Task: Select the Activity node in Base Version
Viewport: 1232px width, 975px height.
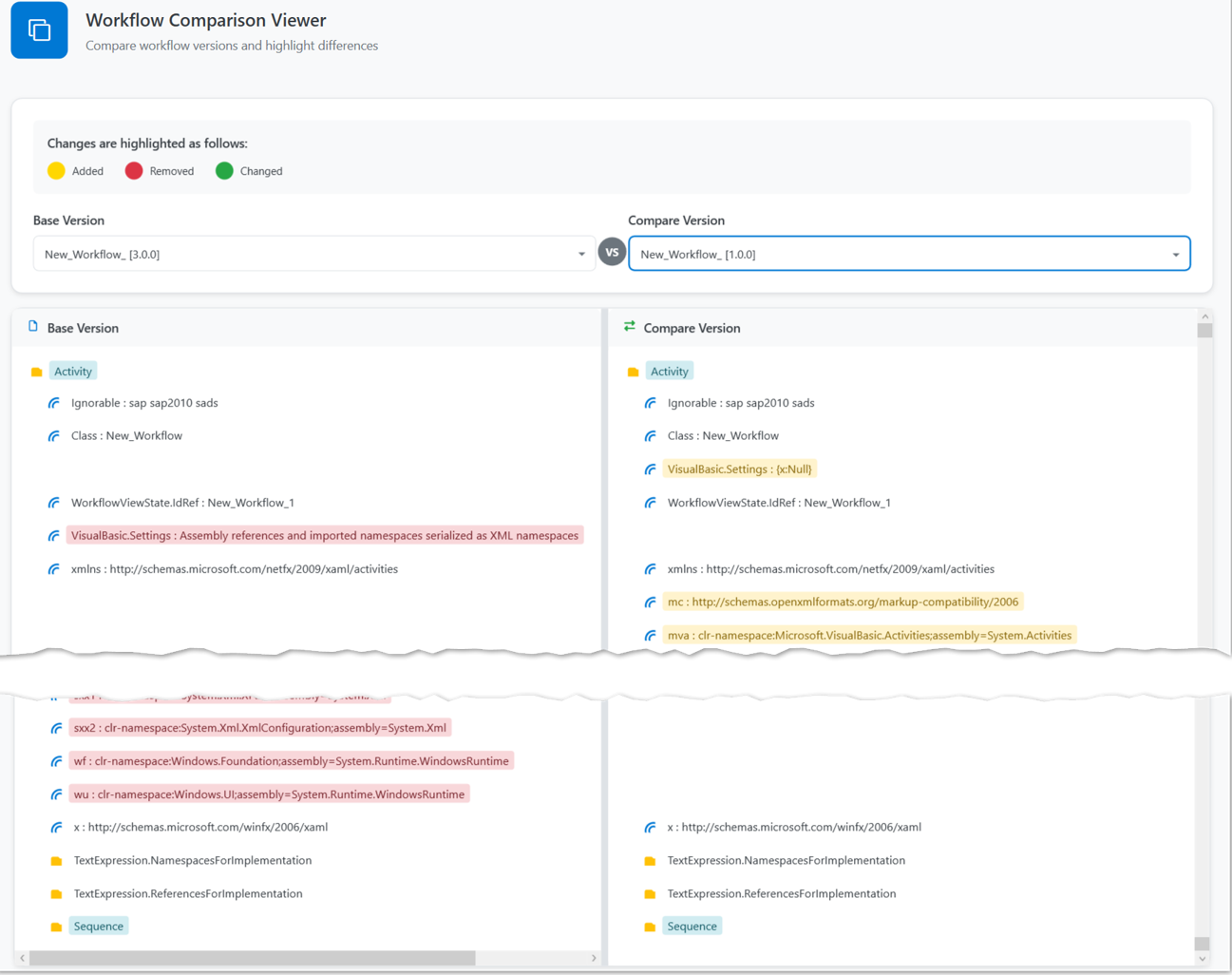Action: [x=73, y=372]
